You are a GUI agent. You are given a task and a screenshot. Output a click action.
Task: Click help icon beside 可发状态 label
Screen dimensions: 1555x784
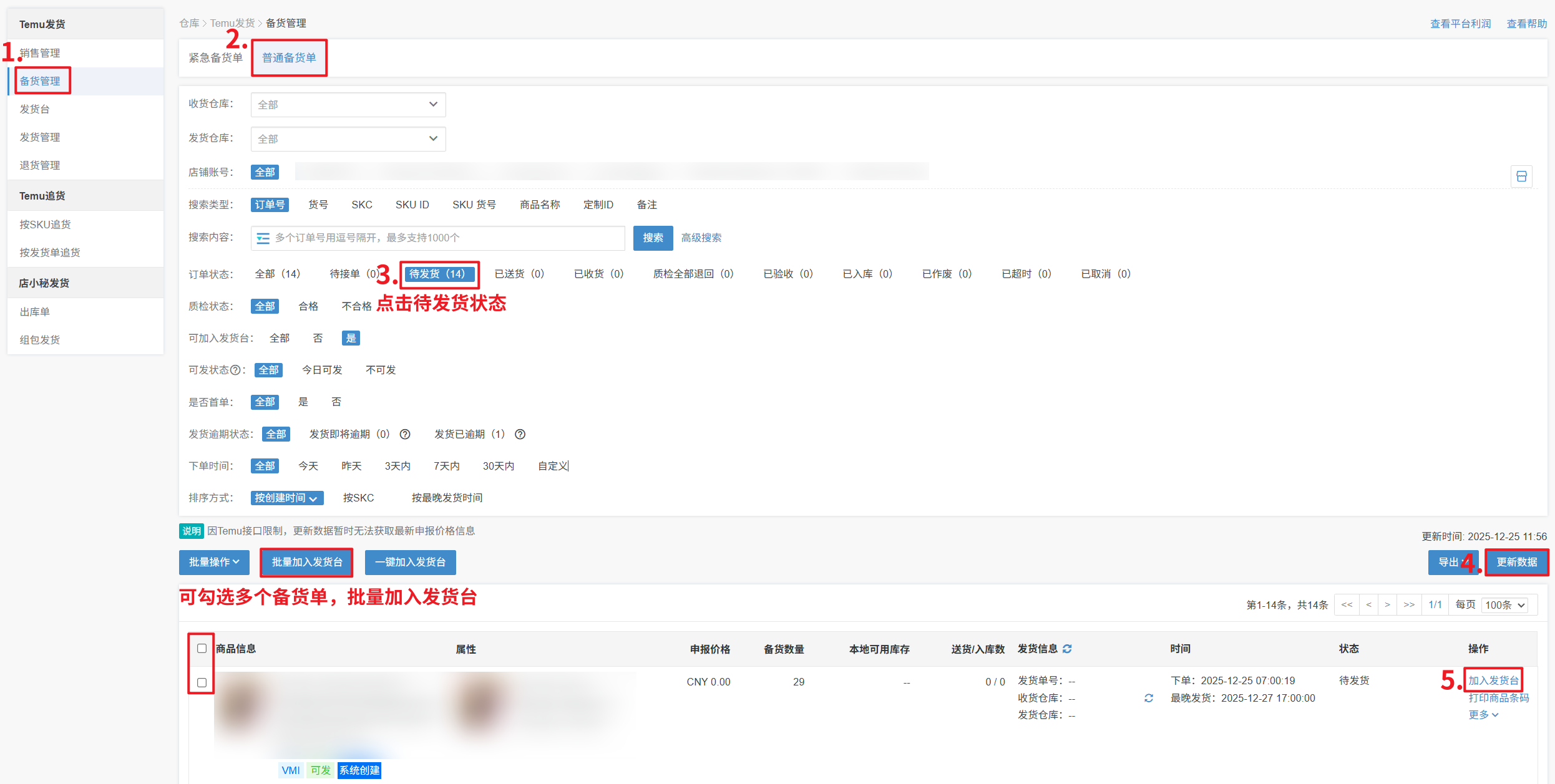tap(235, 370)
